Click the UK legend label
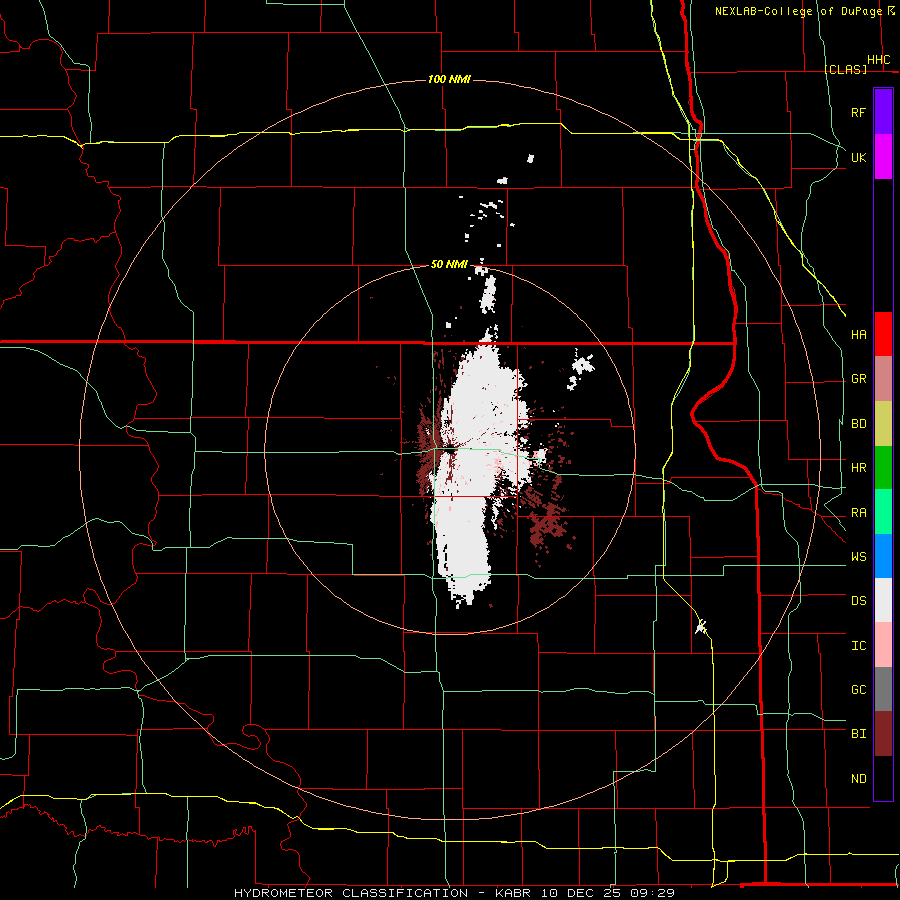The height and width of the screenshot is (900, 900). [x=859, y=158]
